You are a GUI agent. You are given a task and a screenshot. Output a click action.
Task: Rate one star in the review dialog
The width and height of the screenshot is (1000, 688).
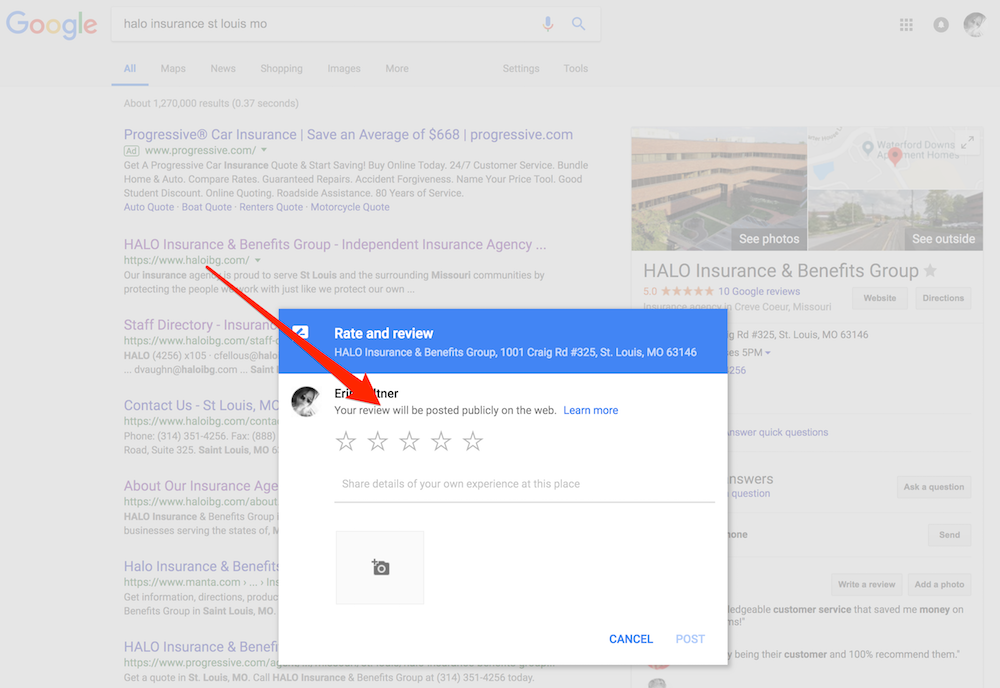tap(346, 441)
